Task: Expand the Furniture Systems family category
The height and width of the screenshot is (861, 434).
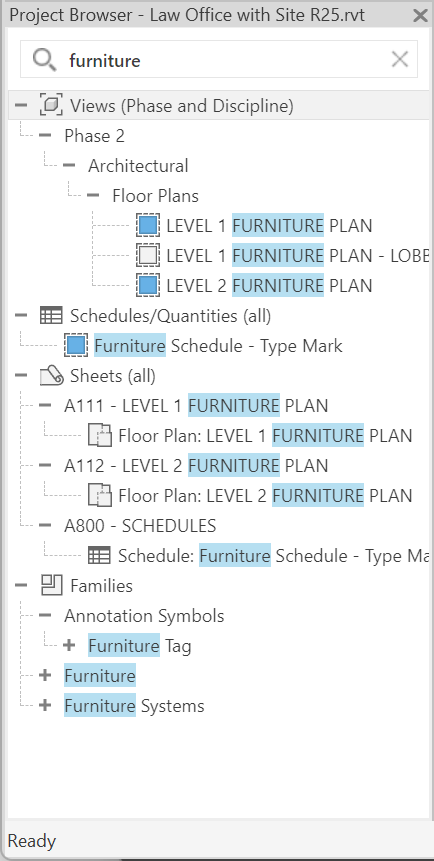Action: pos(45,706)
